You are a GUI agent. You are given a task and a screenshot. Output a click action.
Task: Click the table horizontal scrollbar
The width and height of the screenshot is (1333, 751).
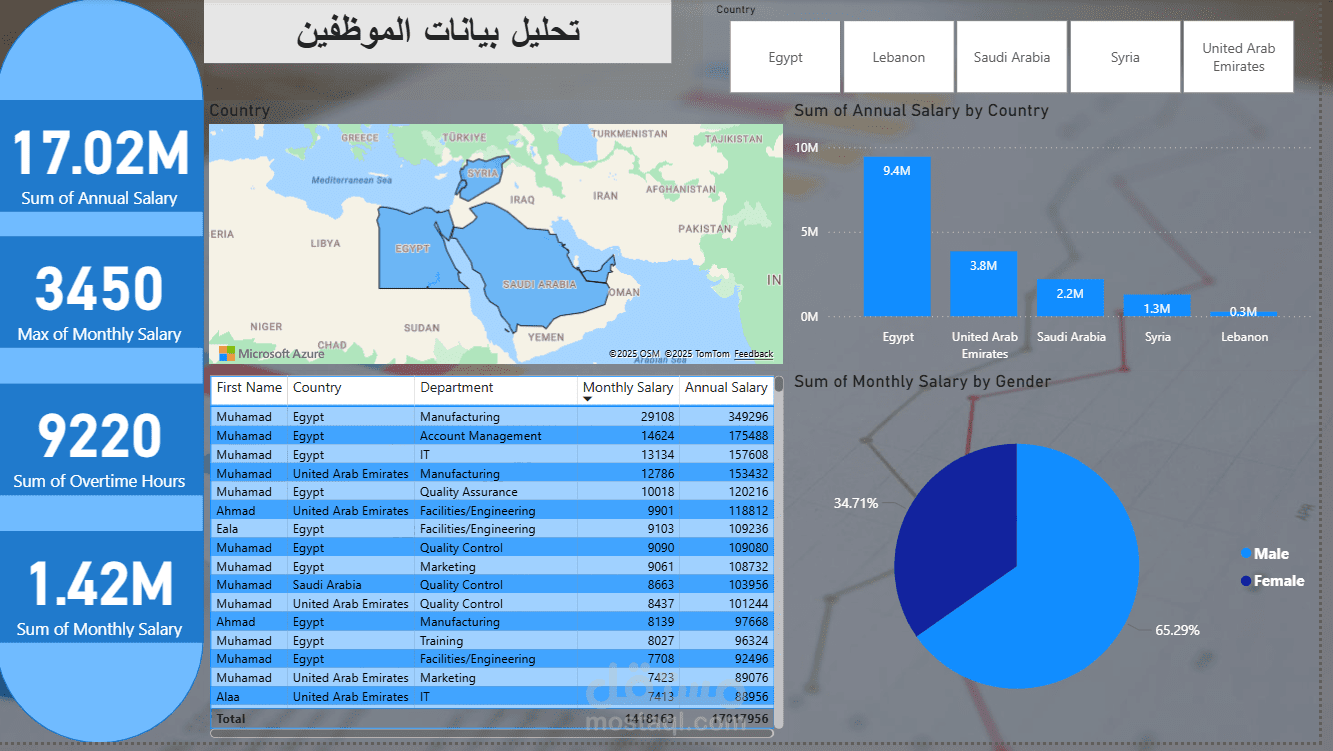491,733
